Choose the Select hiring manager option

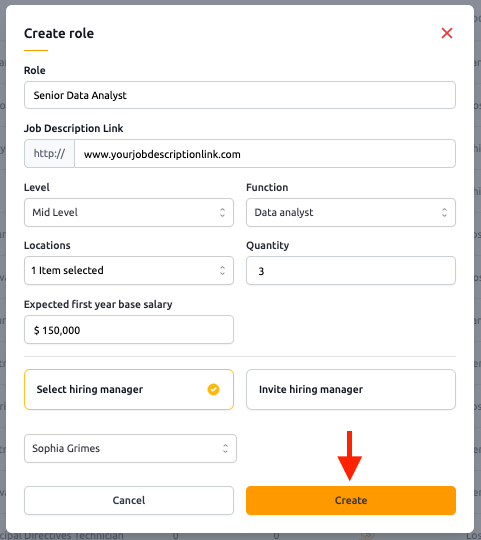click(129, 390)
